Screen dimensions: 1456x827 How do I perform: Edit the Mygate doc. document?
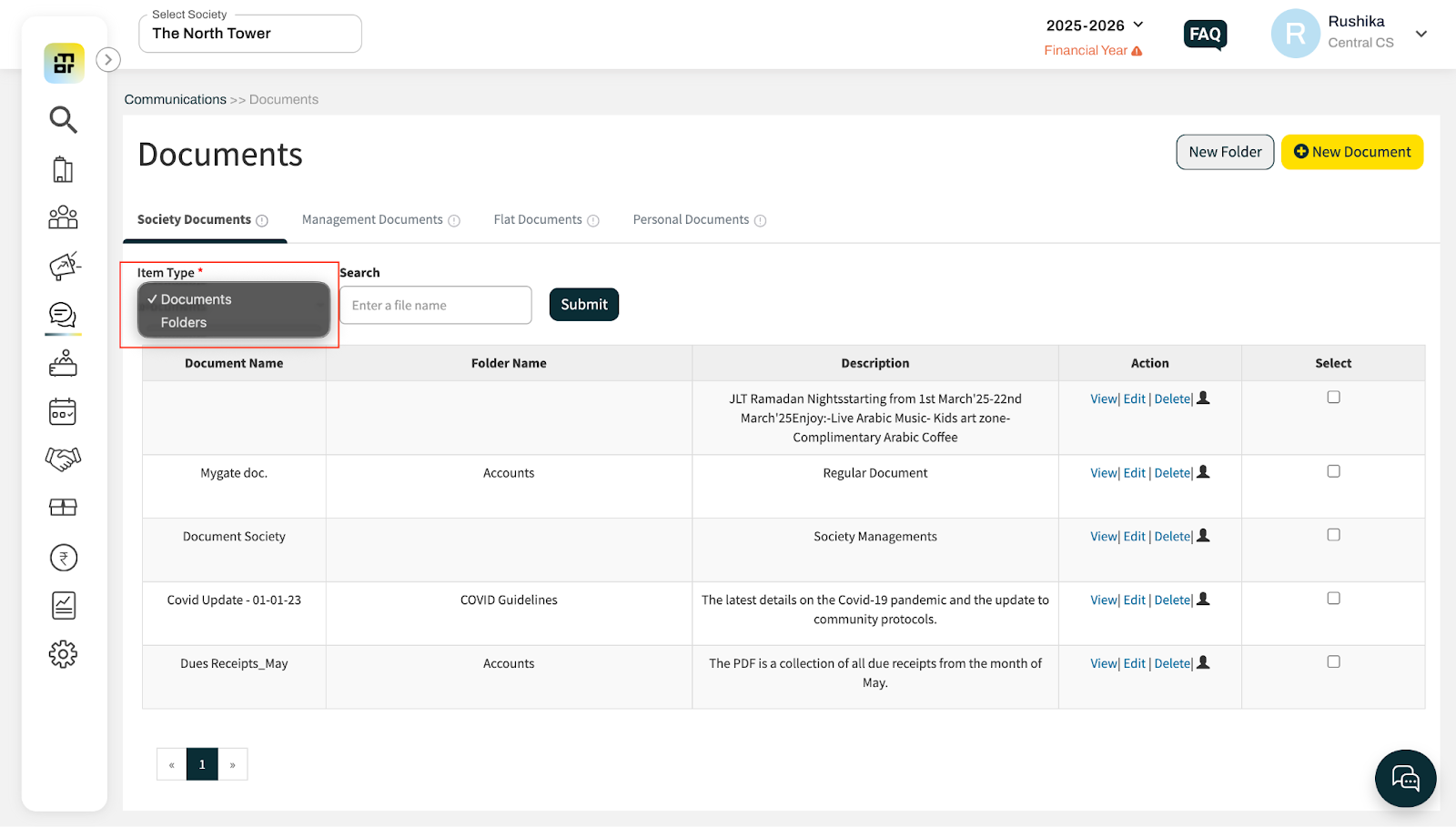(x=1135, y=473)
